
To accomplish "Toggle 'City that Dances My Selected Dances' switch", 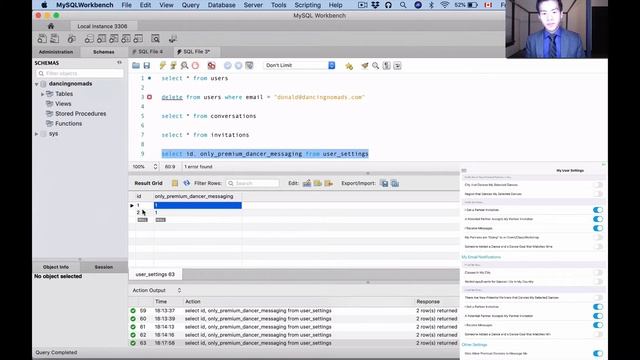I will [598, 185].
